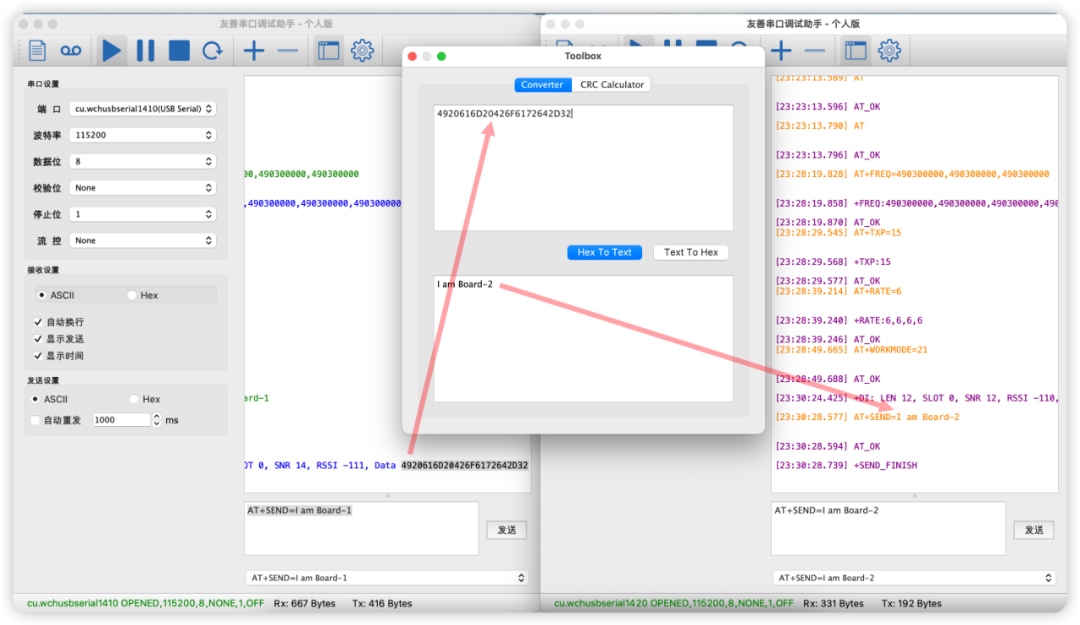Click the layout panel icon in right window toolbar
The image size is (1080, 625).
click(855, 50)
